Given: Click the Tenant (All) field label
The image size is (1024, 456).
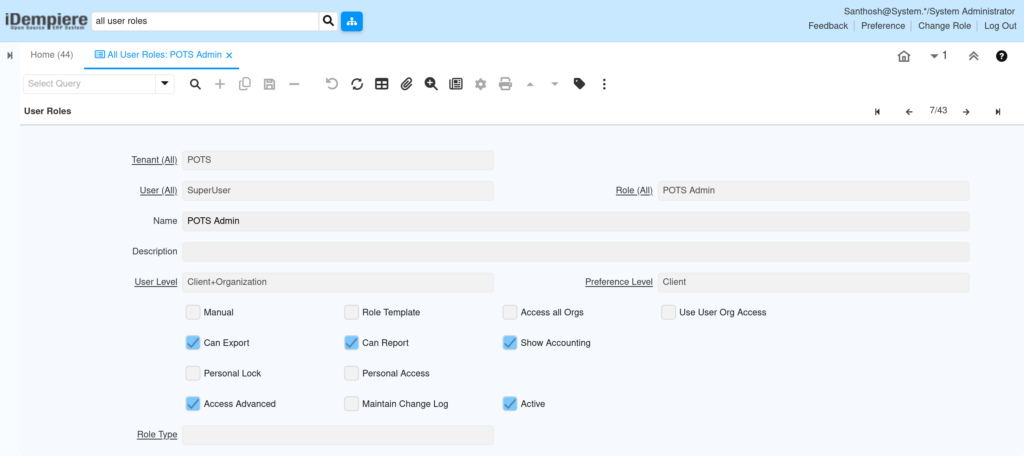Looking at the screenshot, I should pyautogui.click(x=154, y=160).
